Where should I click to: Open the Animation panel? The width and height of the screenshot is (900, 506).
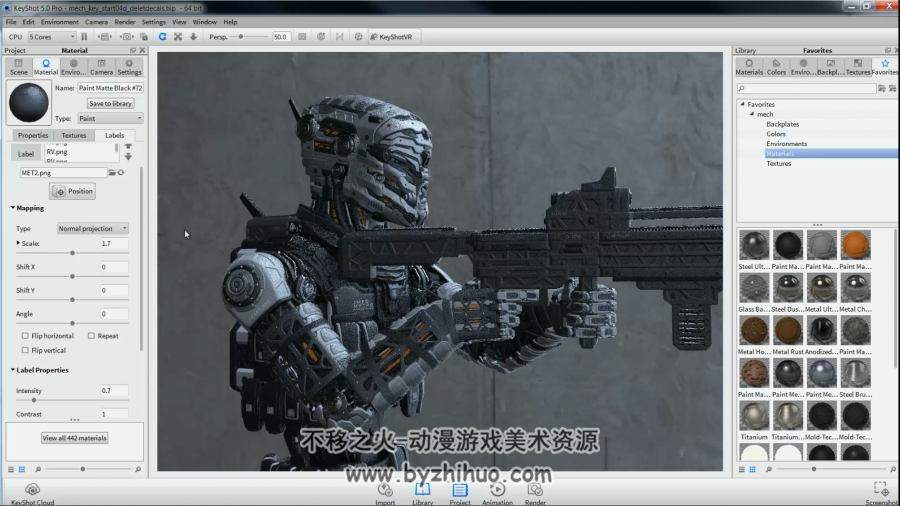pos(497,493)
